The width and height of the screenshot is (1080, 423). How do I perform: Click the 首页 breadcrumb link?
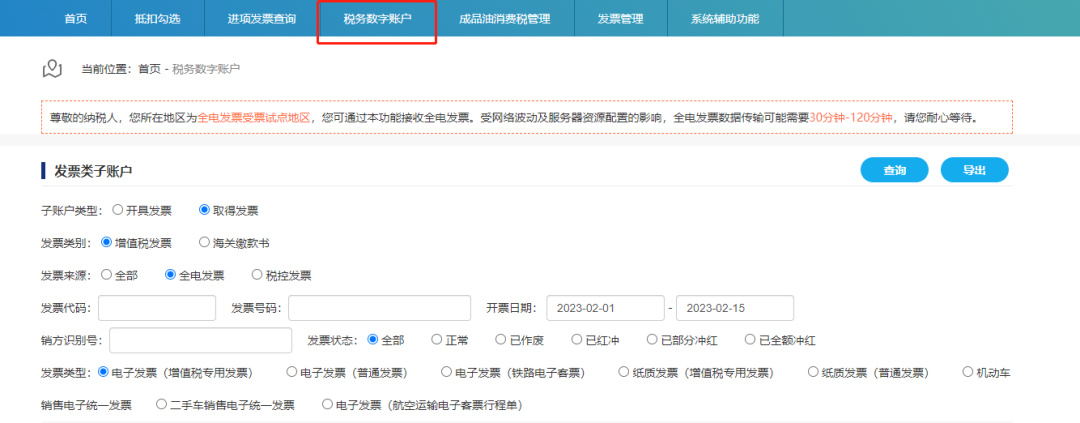(149, 69)
